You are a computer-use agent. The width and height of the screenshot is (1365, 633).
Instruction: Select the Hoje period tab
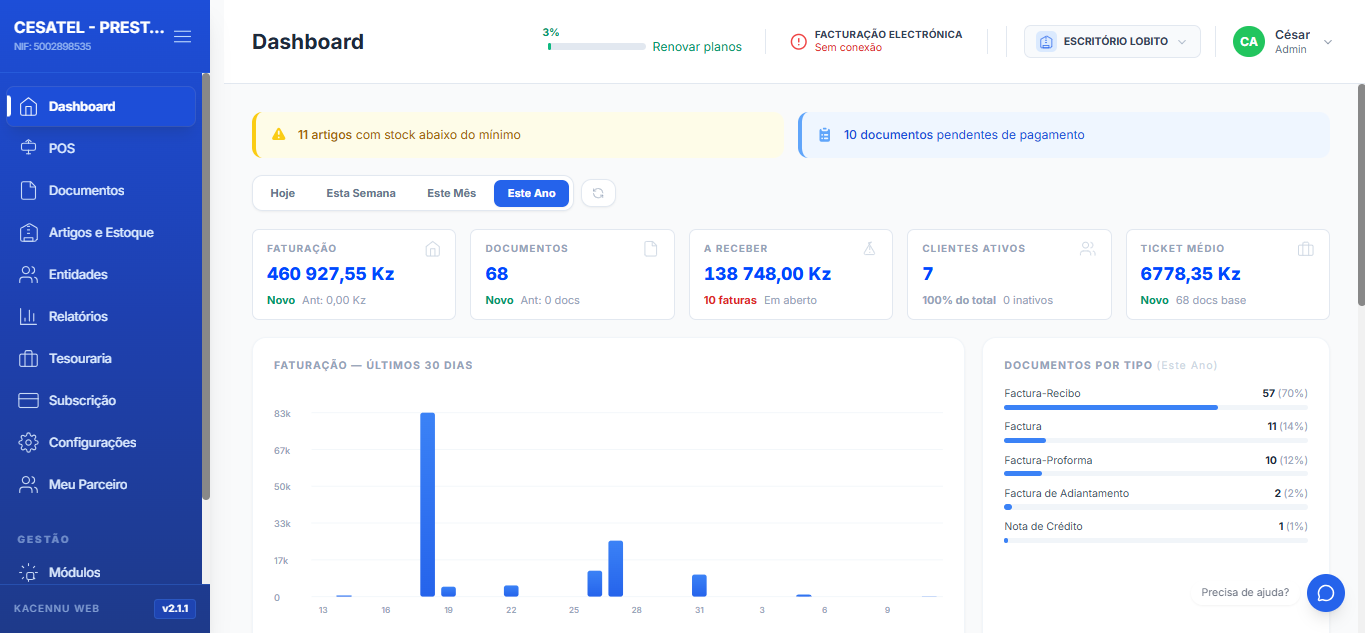(283, 193)
